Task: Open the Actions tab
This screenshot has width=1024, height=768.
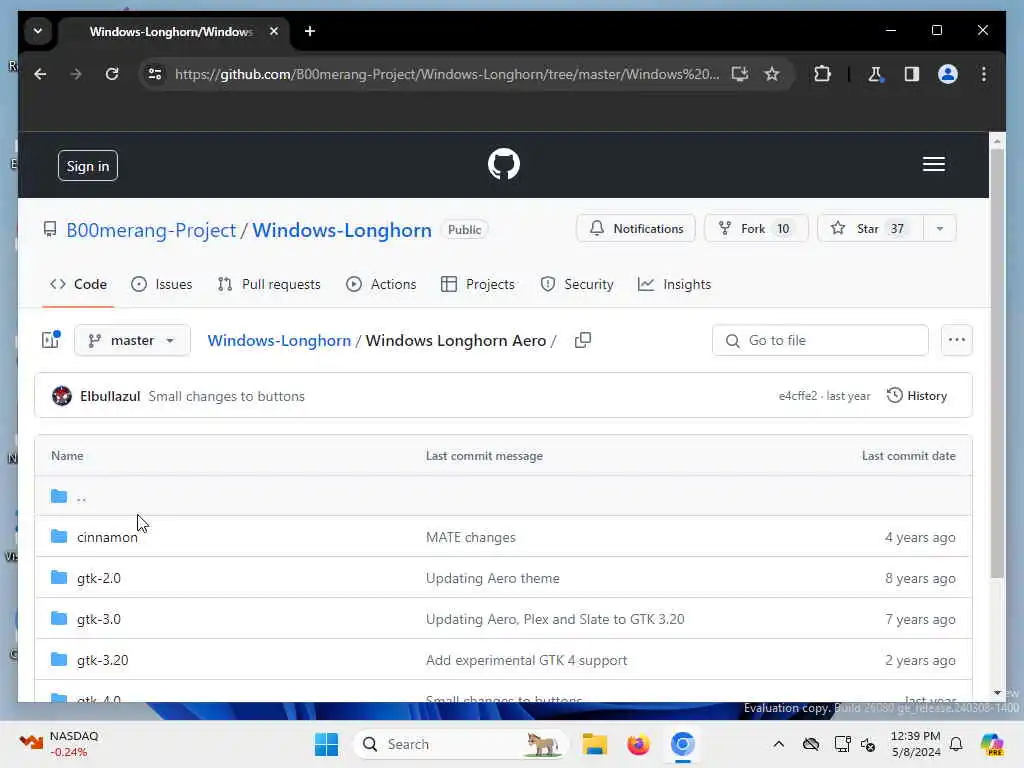Action: pos(381,284)
